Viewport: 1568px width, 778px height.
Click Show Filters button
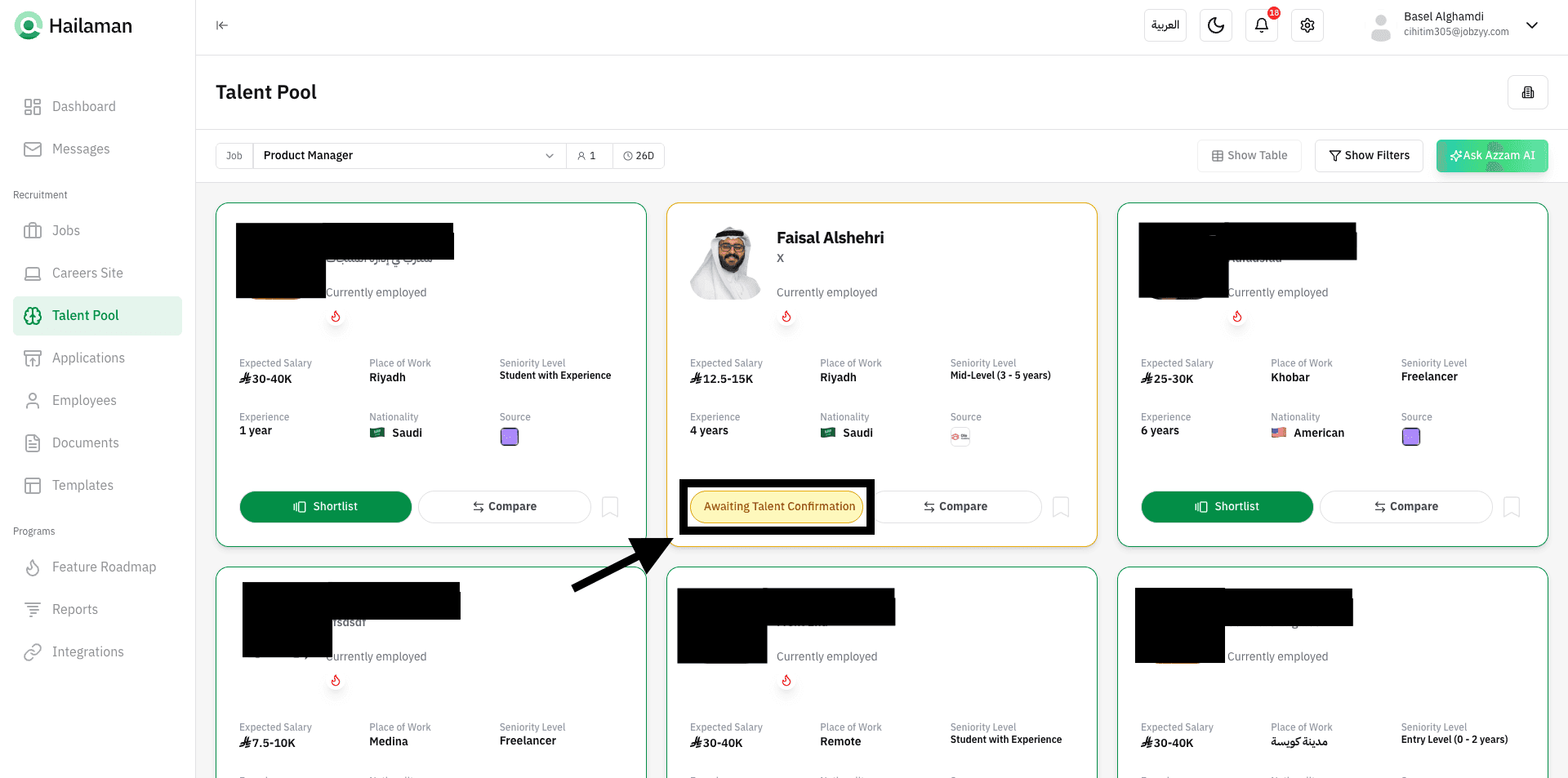point(1369,156)
